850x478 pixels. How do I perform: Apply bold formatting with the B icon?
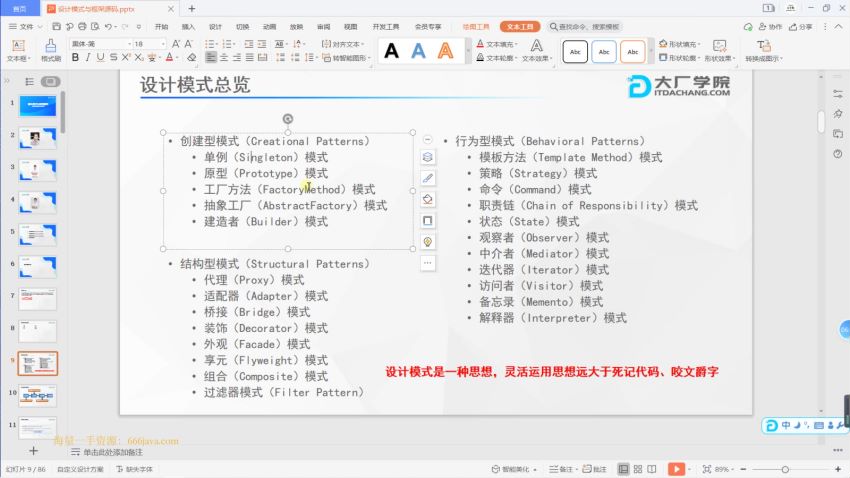[75, 58]
